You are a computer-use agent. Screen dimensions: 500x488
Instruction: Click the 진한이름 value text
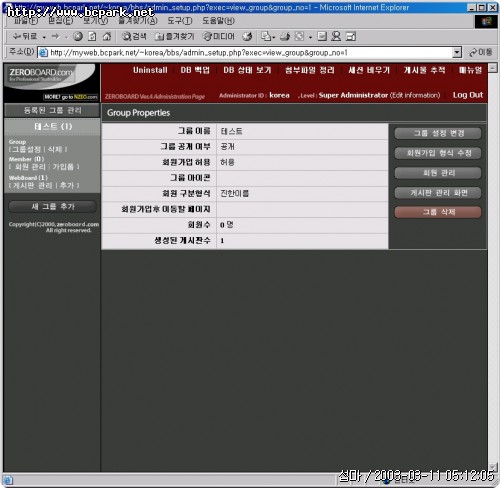(234, 193)
